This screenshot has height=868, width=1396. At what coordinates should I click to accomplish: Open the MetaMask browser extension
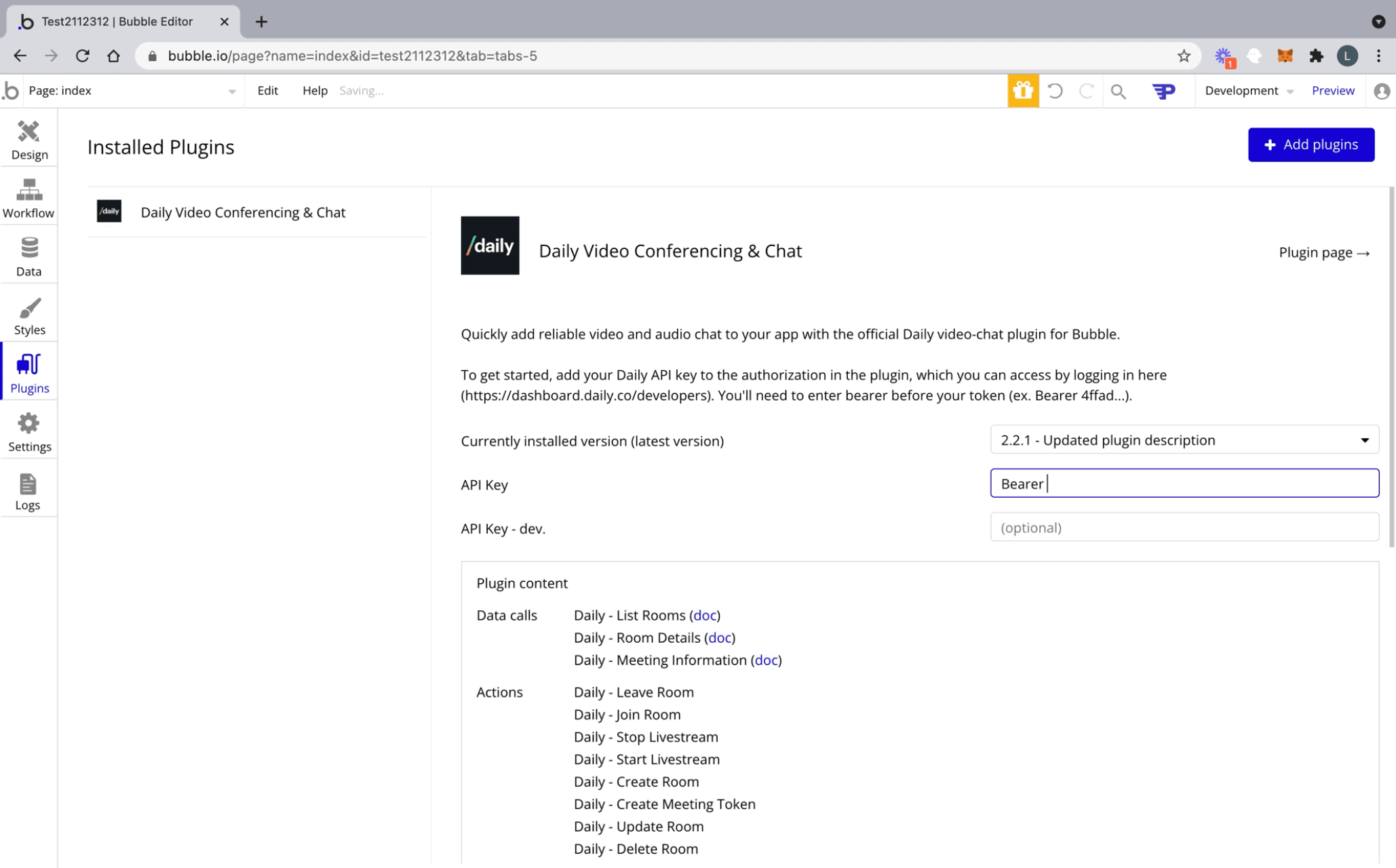point(1285,56)
